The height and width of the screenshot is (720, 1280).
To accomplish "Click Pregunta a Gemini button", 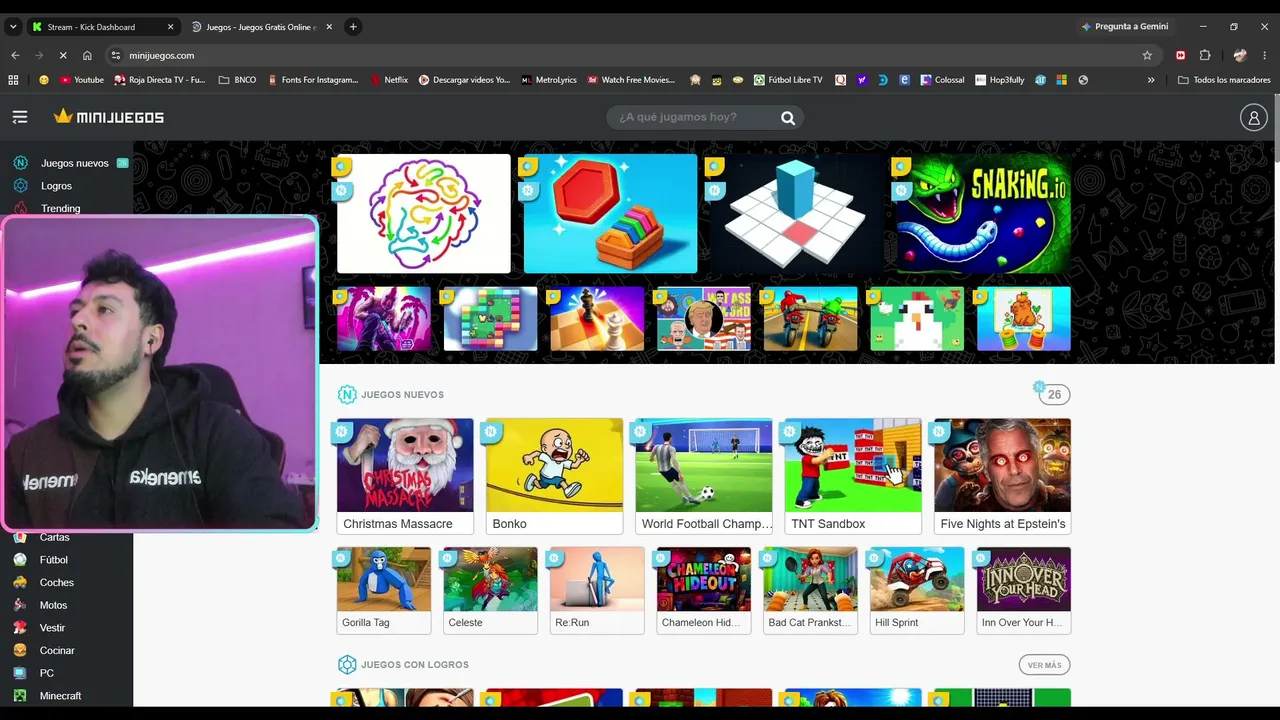I will [x=1125, y=27].
